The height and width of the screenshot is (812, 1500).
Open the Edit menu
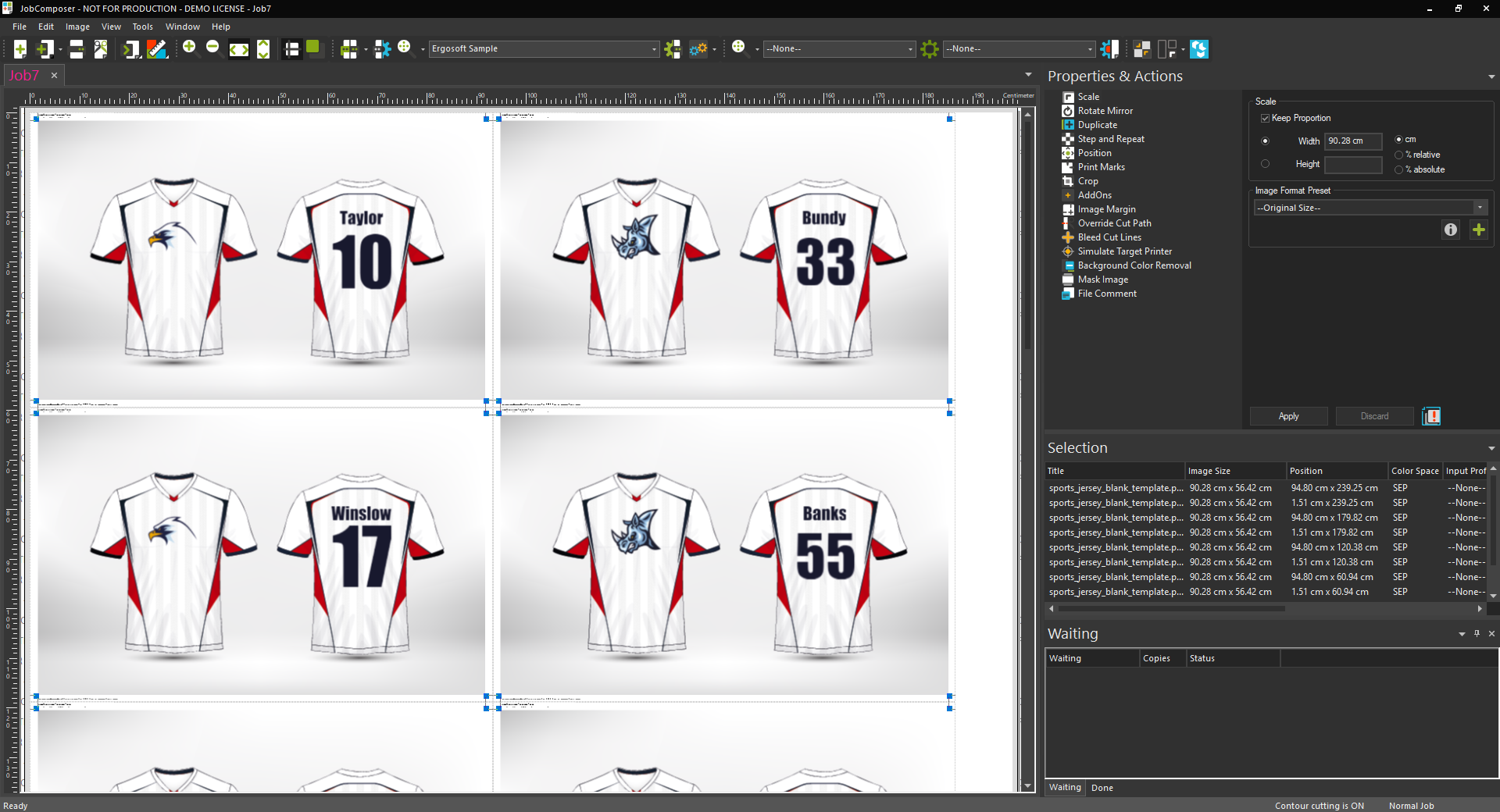[x=46, y=27]
